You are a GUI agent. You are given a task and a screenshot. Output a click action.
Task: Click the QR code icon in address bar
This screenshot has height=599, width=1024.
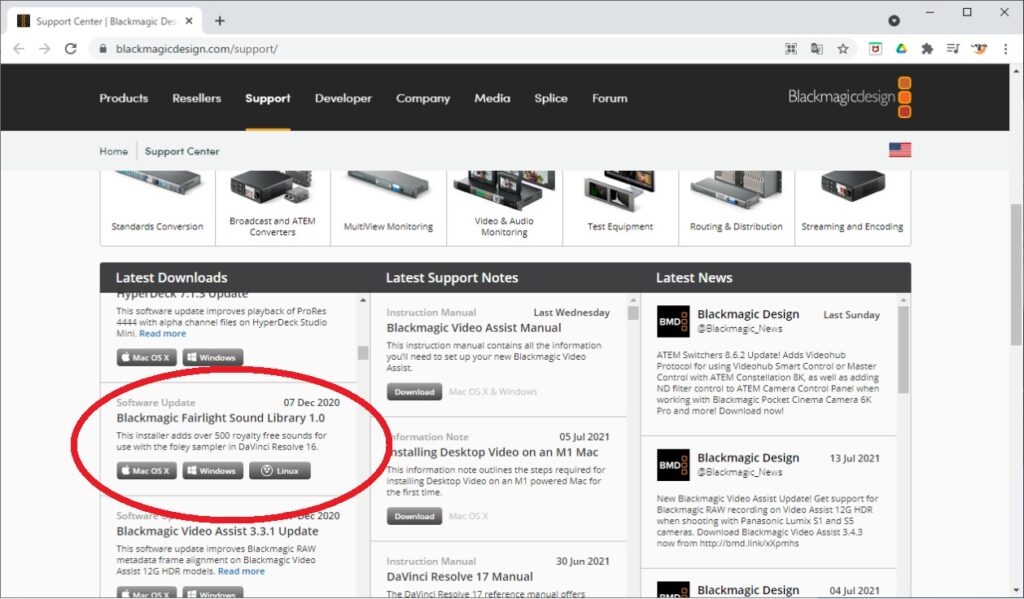(790, 48)
